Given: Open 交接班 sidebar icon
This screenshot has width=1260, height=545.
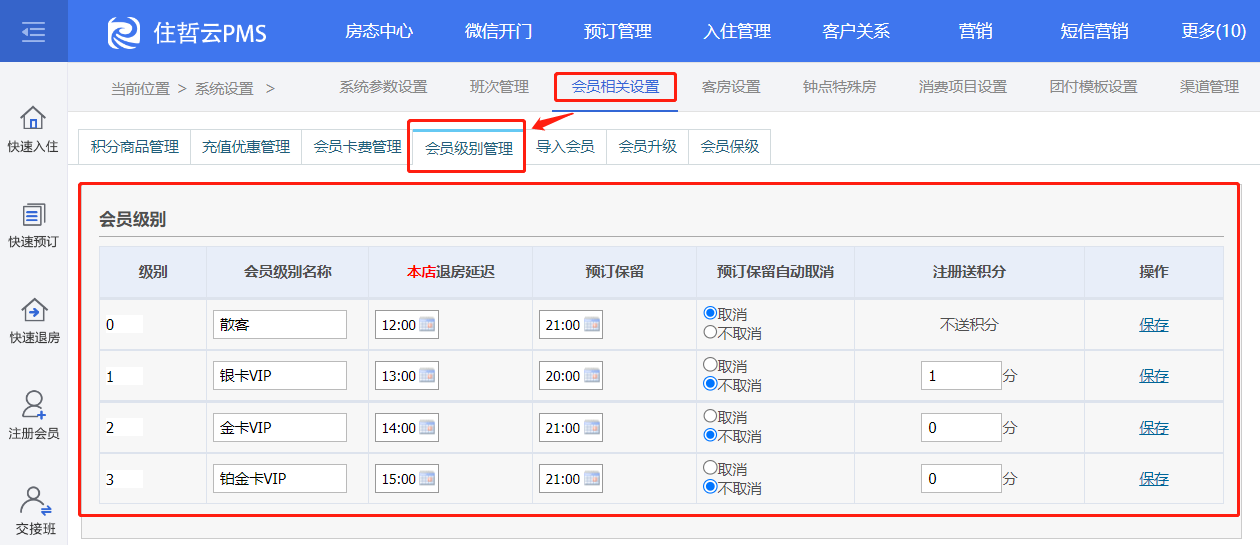Looking at the screenshot, I should pos(35,500).
